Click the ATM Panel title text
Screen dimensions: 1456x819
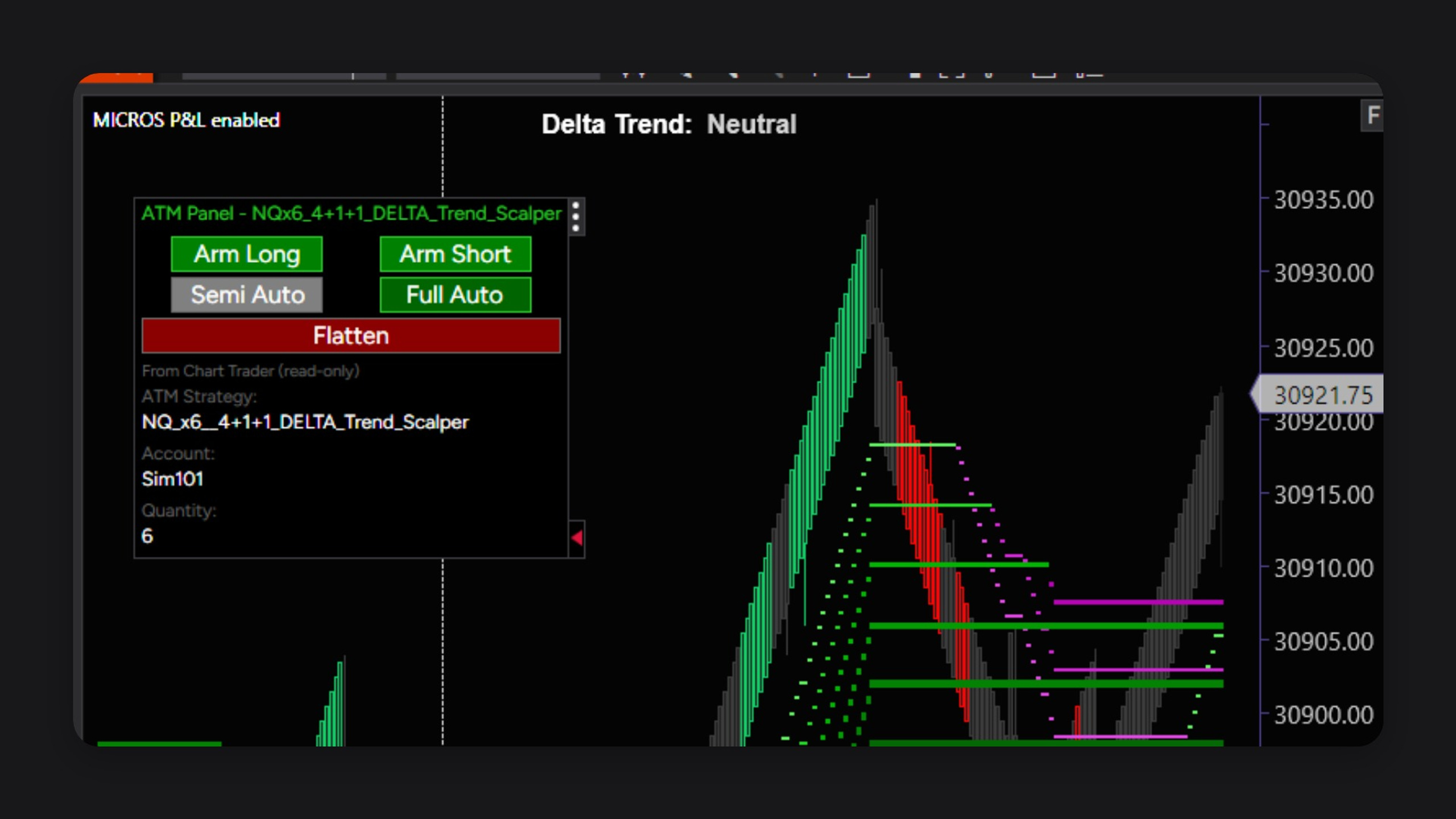pyautogui.click(x=351, y=213)
